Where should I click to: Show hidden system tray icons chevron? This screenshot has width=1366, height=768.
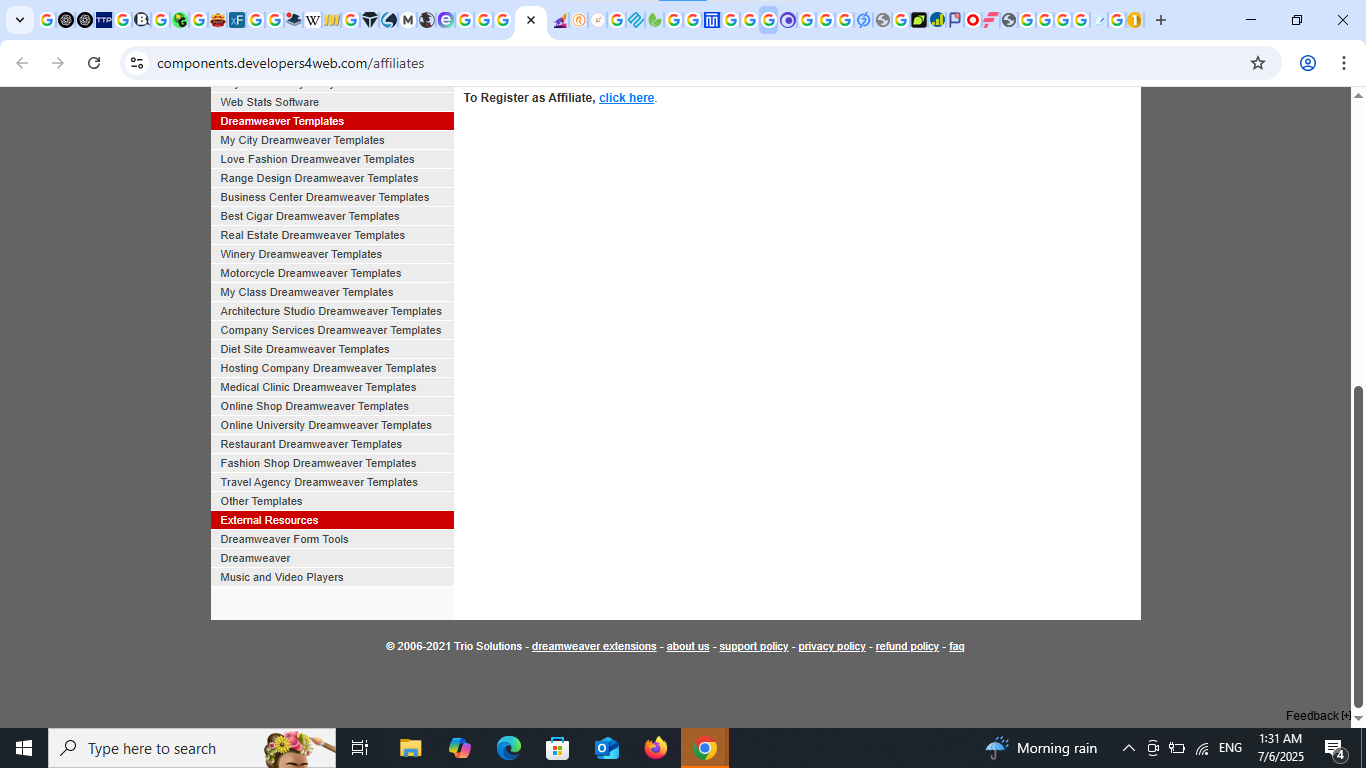coord(1129,748)
